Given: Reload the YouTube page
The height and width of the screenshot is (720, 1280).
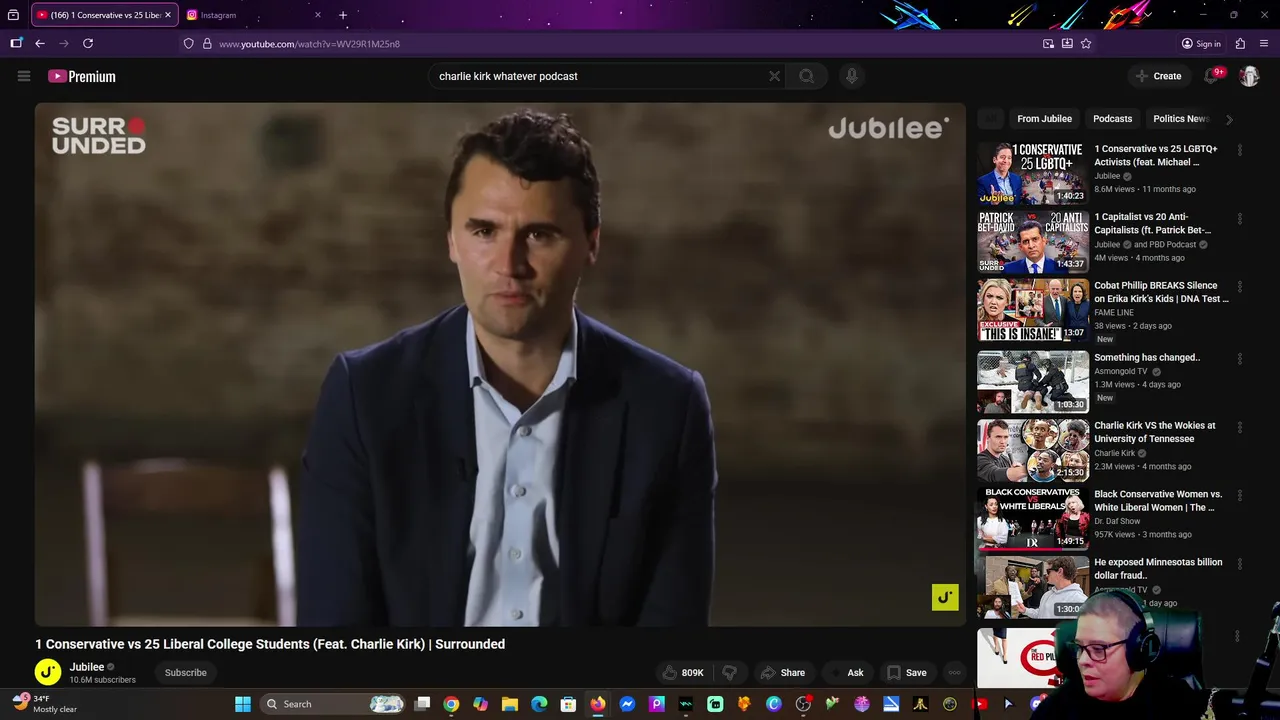Looking at the screenshot, I should [88, 44].
